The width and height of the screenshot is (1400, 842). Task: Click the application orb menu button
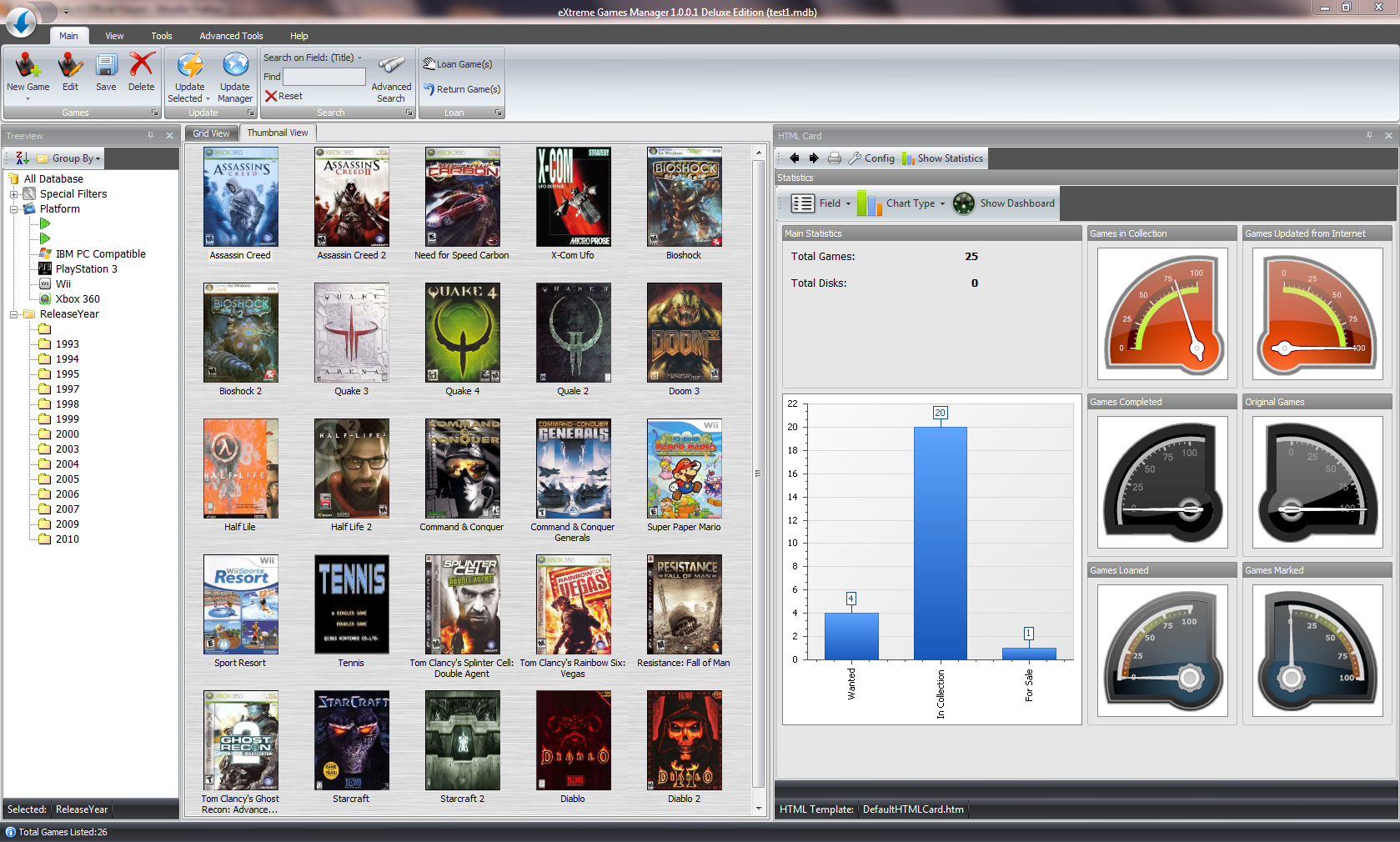click(21, 21)
